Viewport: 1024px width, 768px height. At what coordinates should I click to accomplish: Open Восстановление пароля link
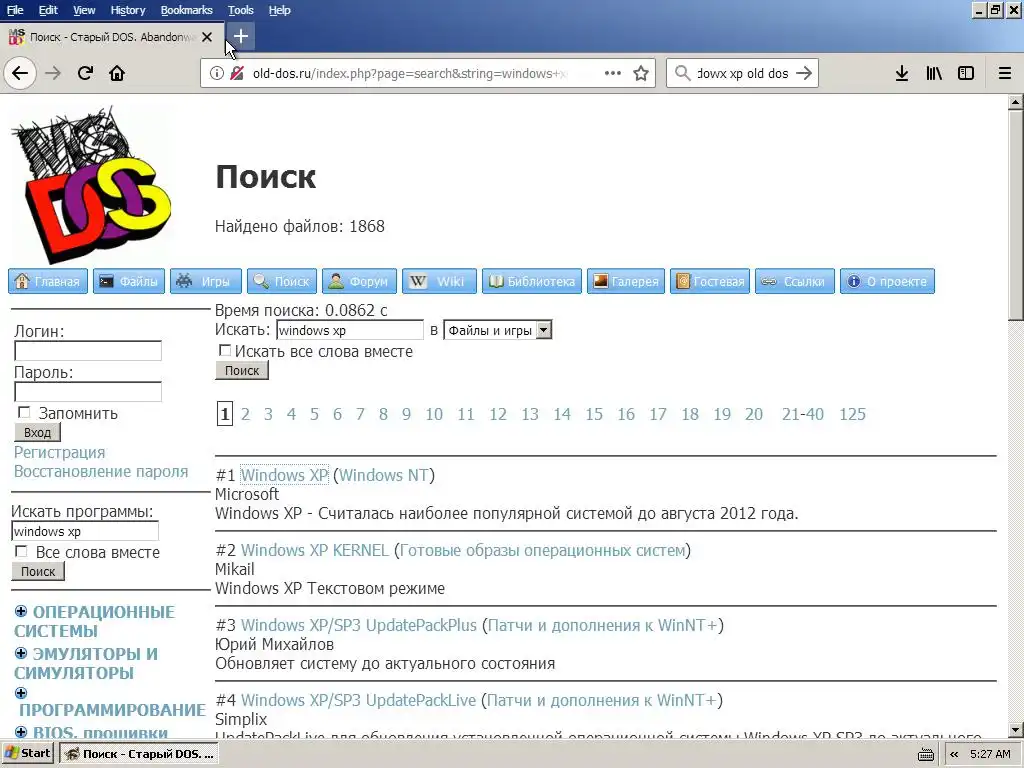[101, 472]
